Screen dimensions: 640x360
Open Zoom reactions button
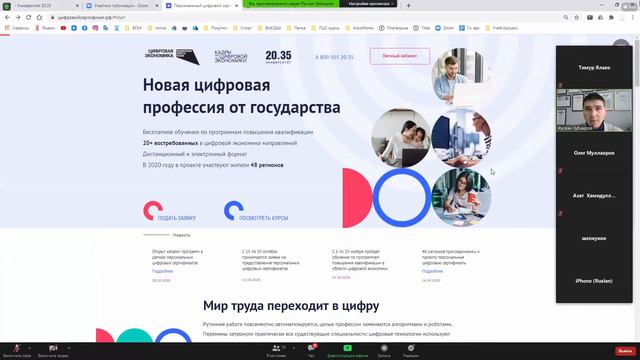pyautogui.click(x=411, y=350)
